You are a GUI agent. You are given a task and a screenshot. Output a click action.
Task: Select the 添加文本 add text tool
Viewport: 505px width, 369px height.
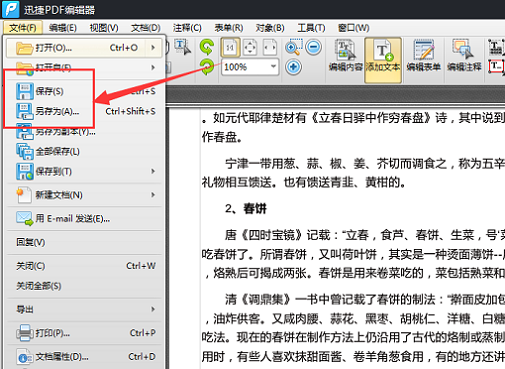pos(383,60)
